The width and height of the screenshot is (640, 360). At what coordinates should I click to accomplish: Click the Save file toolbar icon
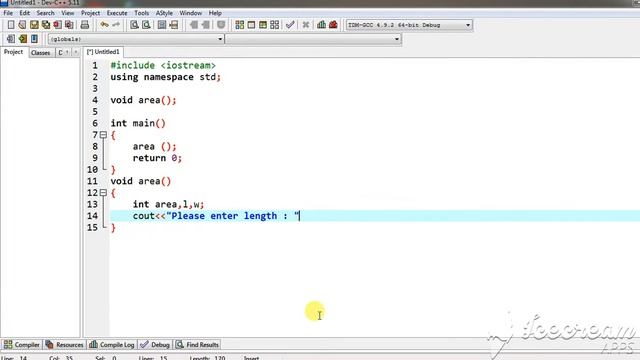[34, 25]
